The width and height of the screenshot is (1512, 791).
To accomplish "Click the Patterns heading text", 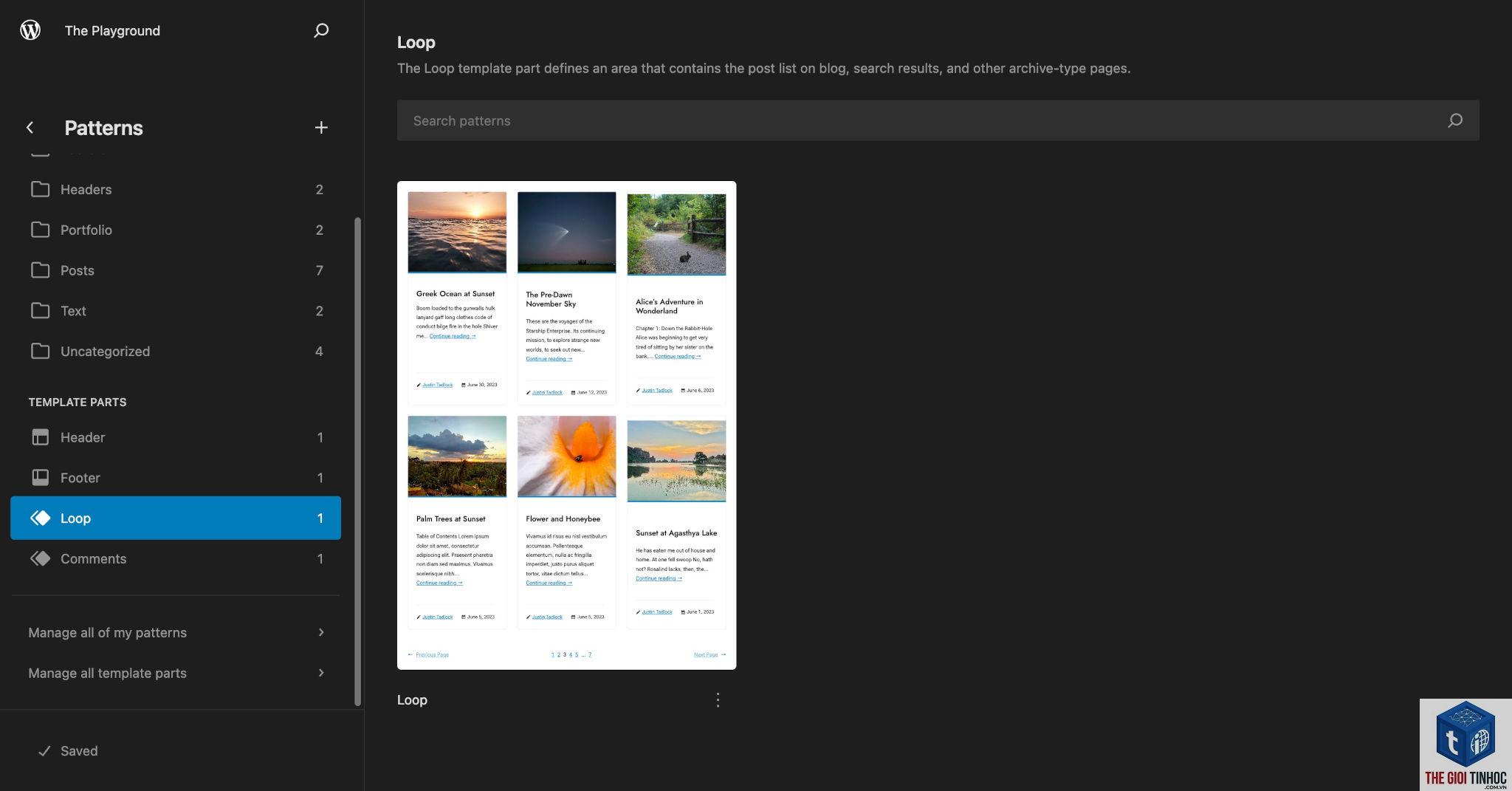I will (x=103, y=128).
